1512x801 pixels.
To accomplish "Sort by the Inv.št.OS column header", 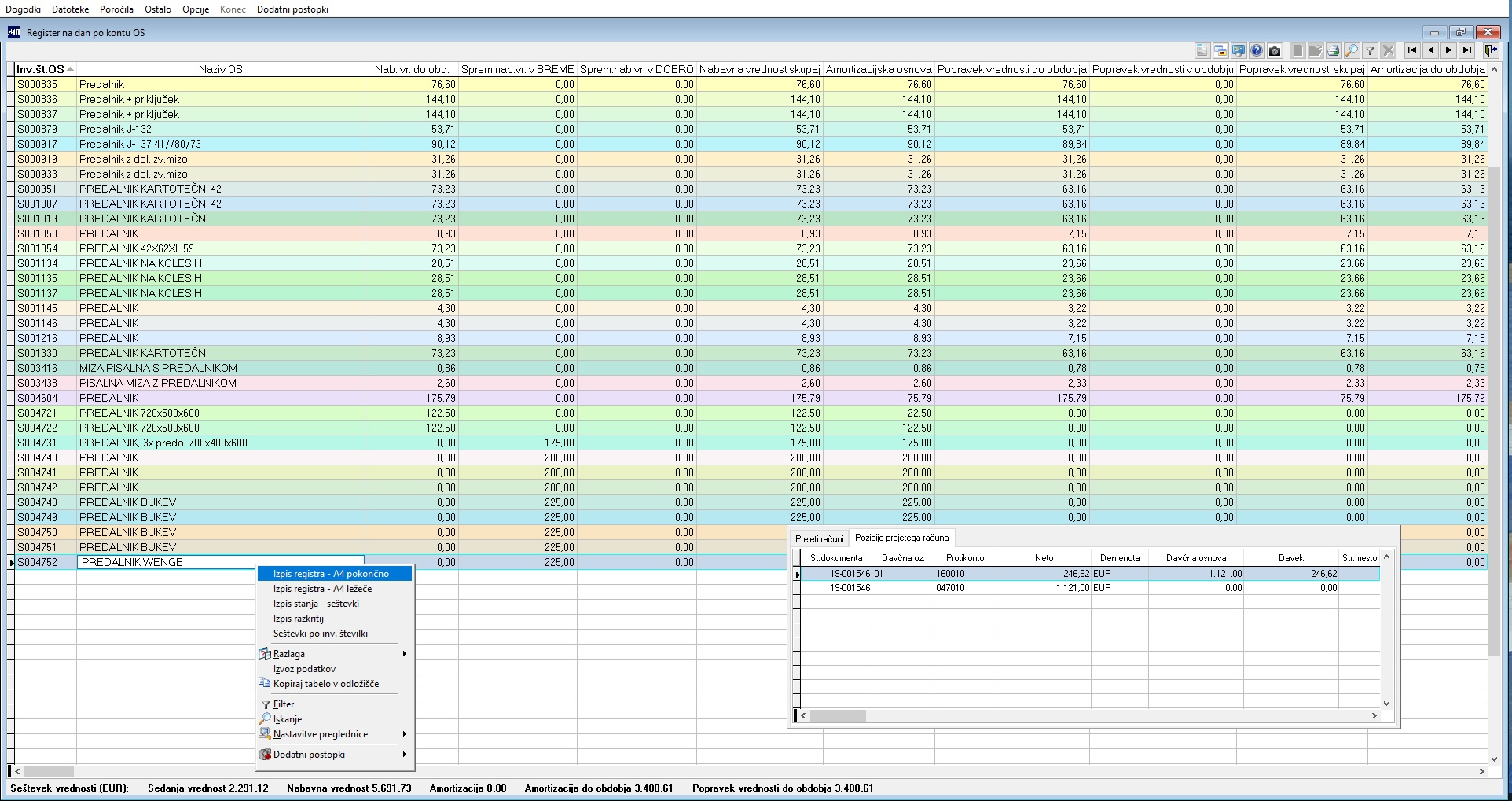I will (x=45, y=69).
